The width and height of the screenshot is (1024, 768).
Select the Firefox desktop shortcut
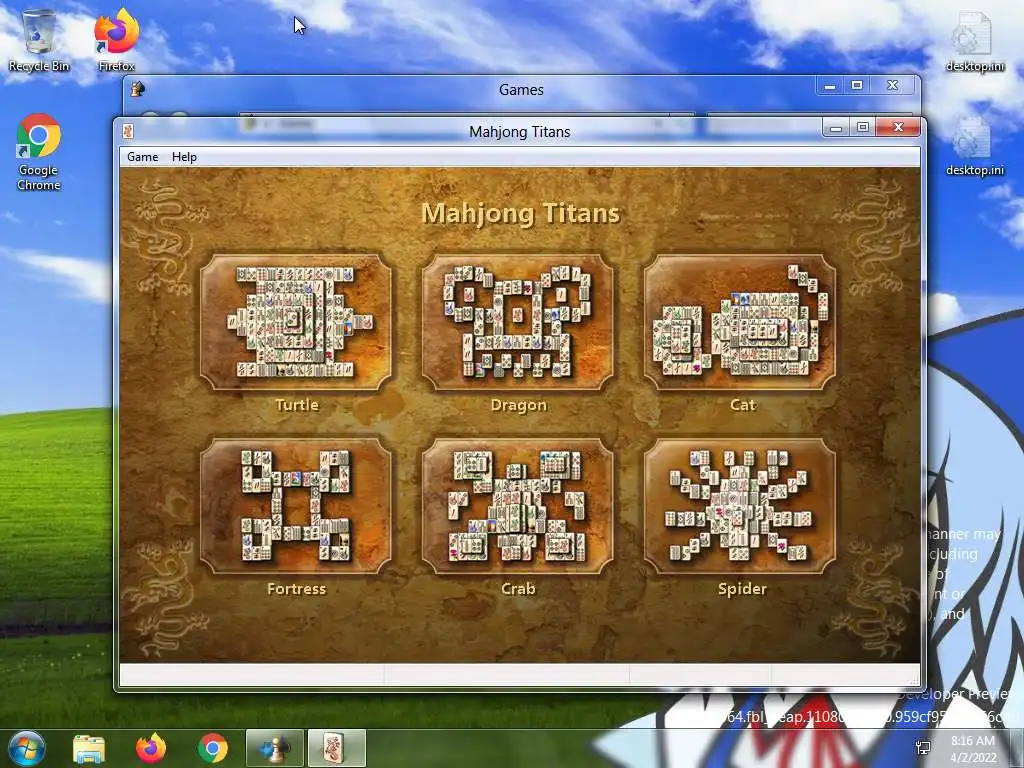(x=116, y=39)
